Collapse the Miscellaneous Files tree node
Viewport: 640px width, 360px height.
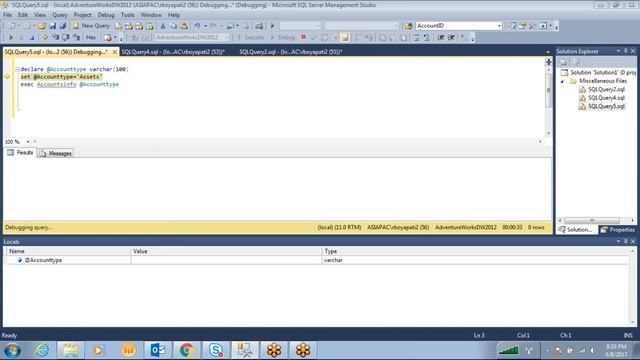pyautogui.click(x=562, y=81)
